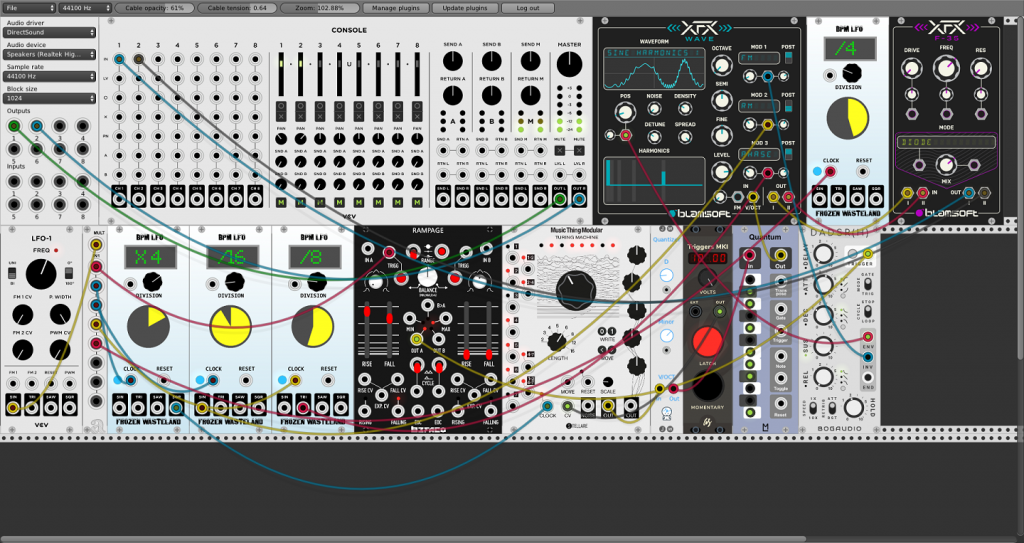Open the Audio driver DirectSound dropdown

pyautogui.click(x=50, y=32)
